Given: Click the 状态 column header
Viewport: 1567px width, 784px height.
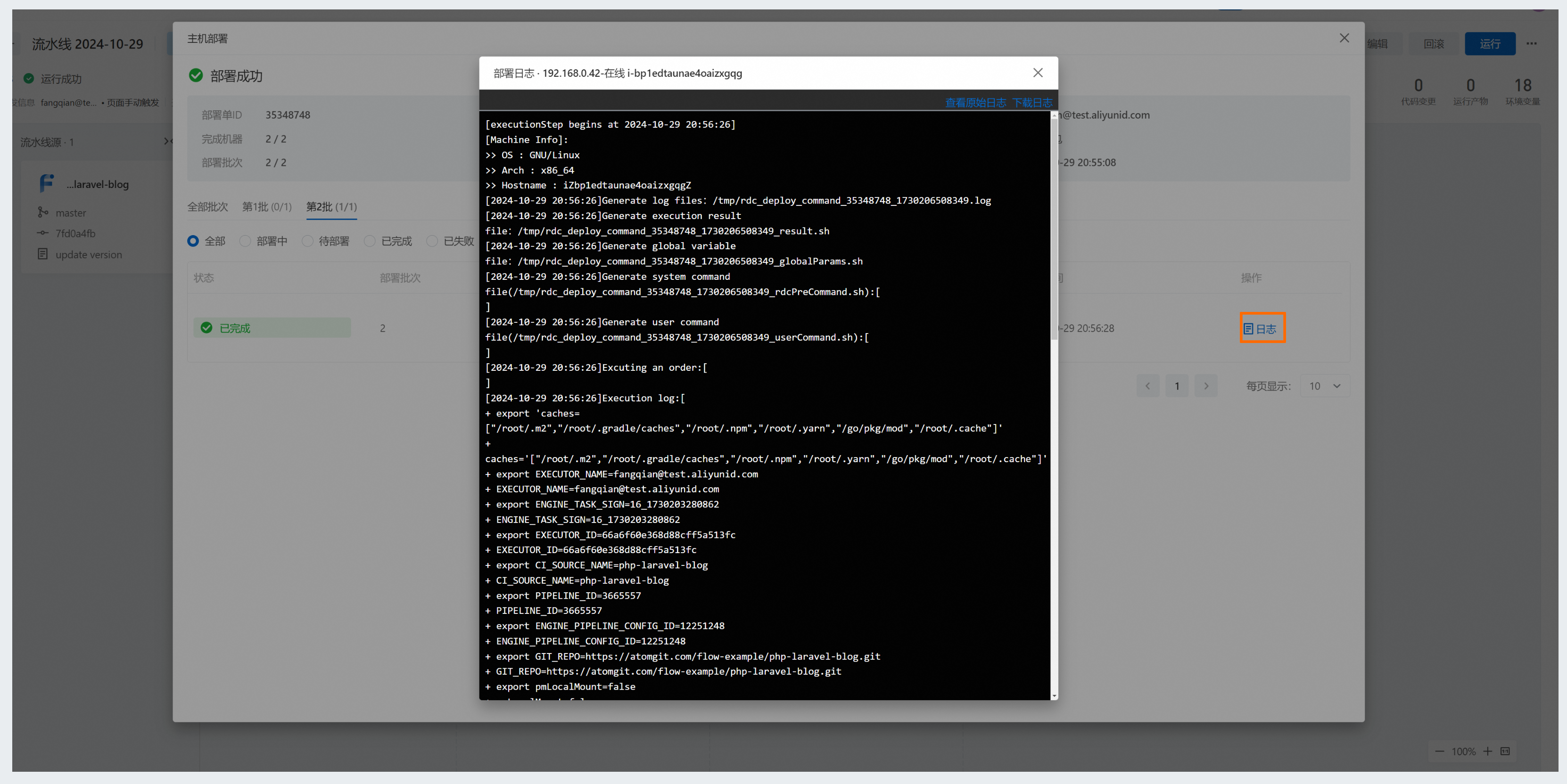Looking at the screenshot, I should point(204,278).
